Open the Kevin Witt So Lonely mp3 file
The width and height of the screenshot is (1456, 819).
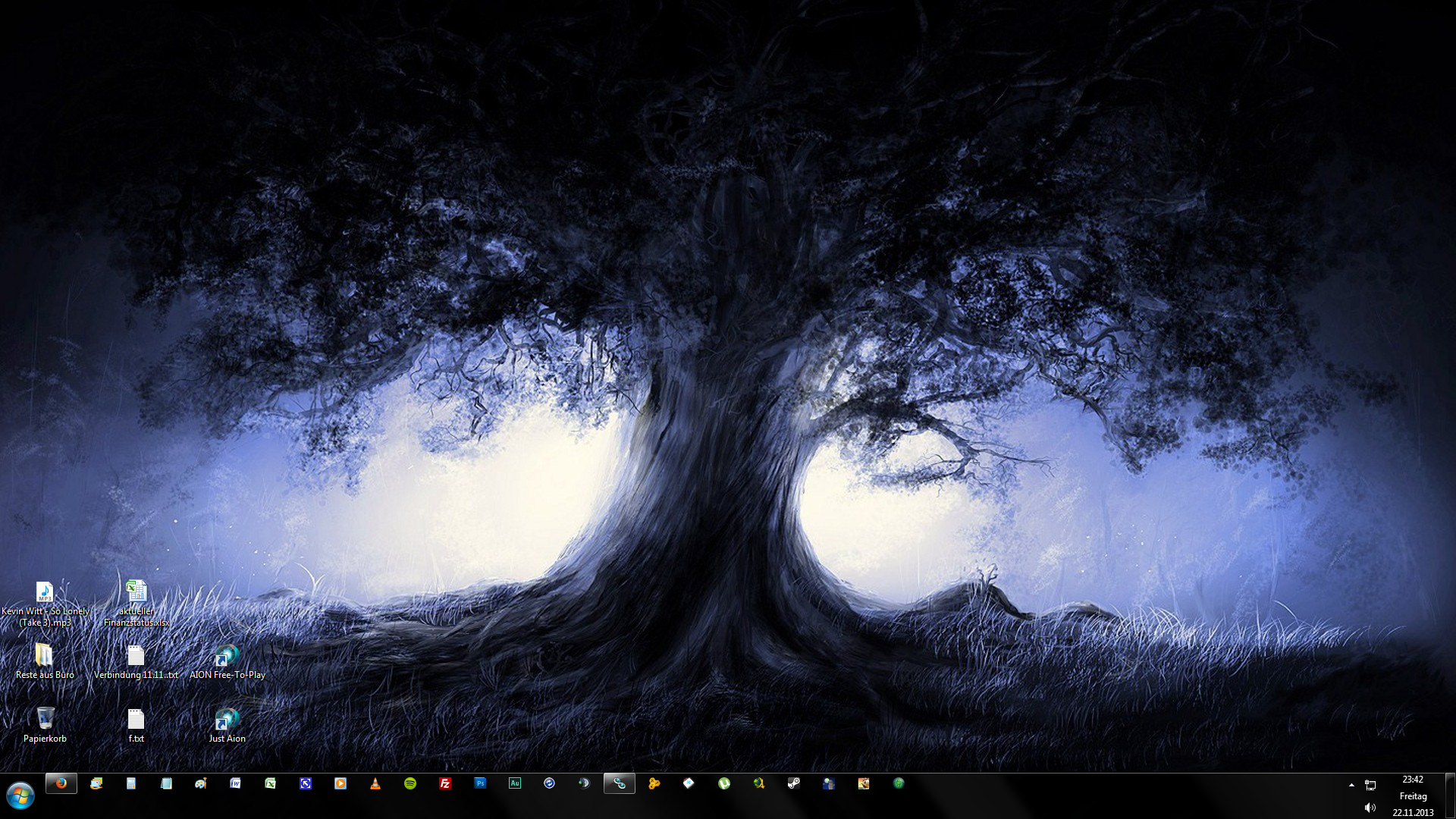(x=45, y=604)
